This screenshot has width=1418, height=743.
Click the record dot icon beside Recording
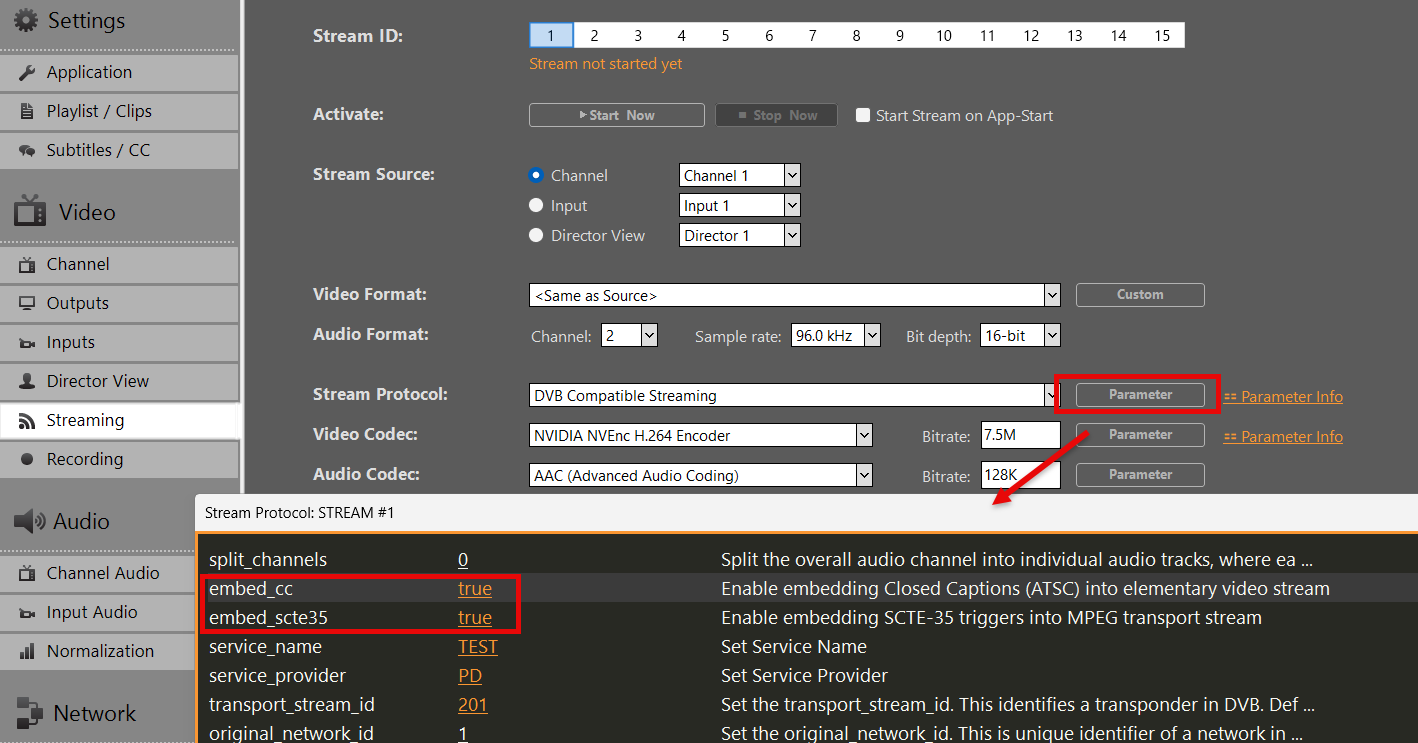(x=27, y=460)
